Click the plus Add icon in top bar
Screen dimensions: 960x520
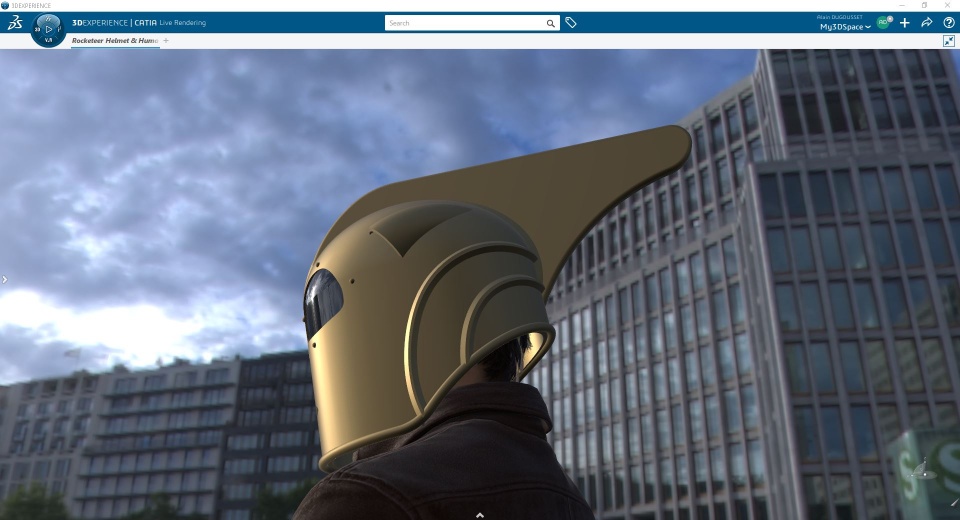click(x=905, y=23)
